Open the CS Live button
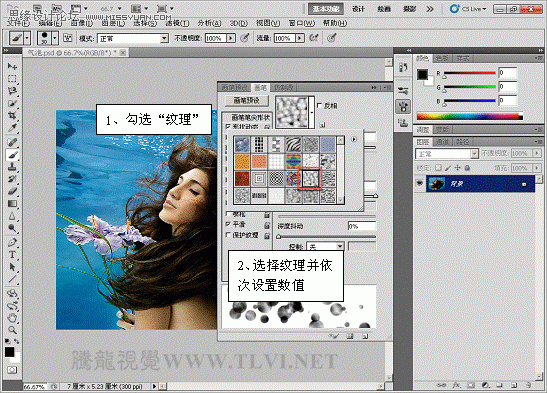The height and width of the screenshot is (393, 547). tap(468, 9)
